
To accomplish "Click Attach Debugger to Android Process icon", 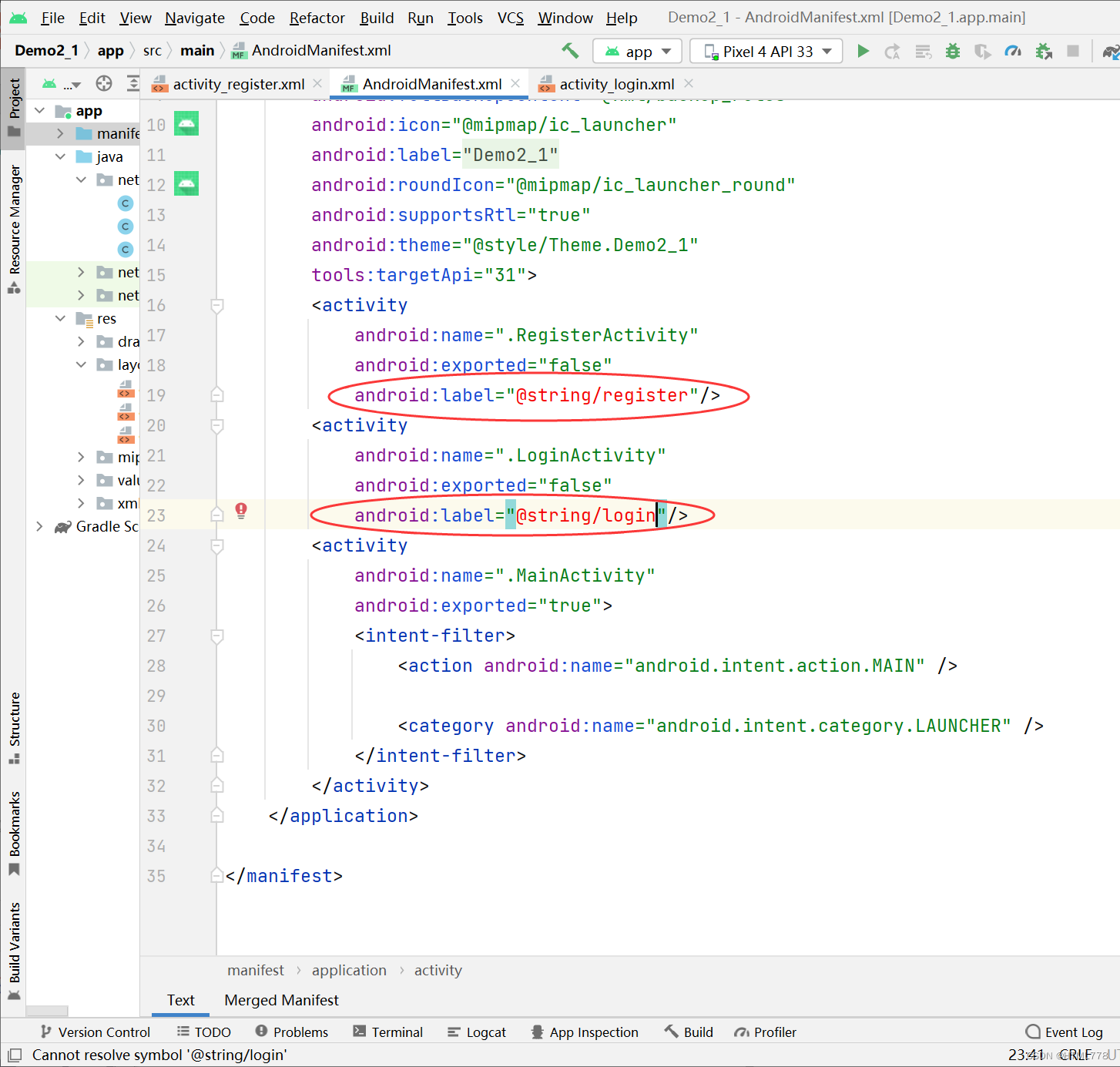I will (x=1044, y=52).
